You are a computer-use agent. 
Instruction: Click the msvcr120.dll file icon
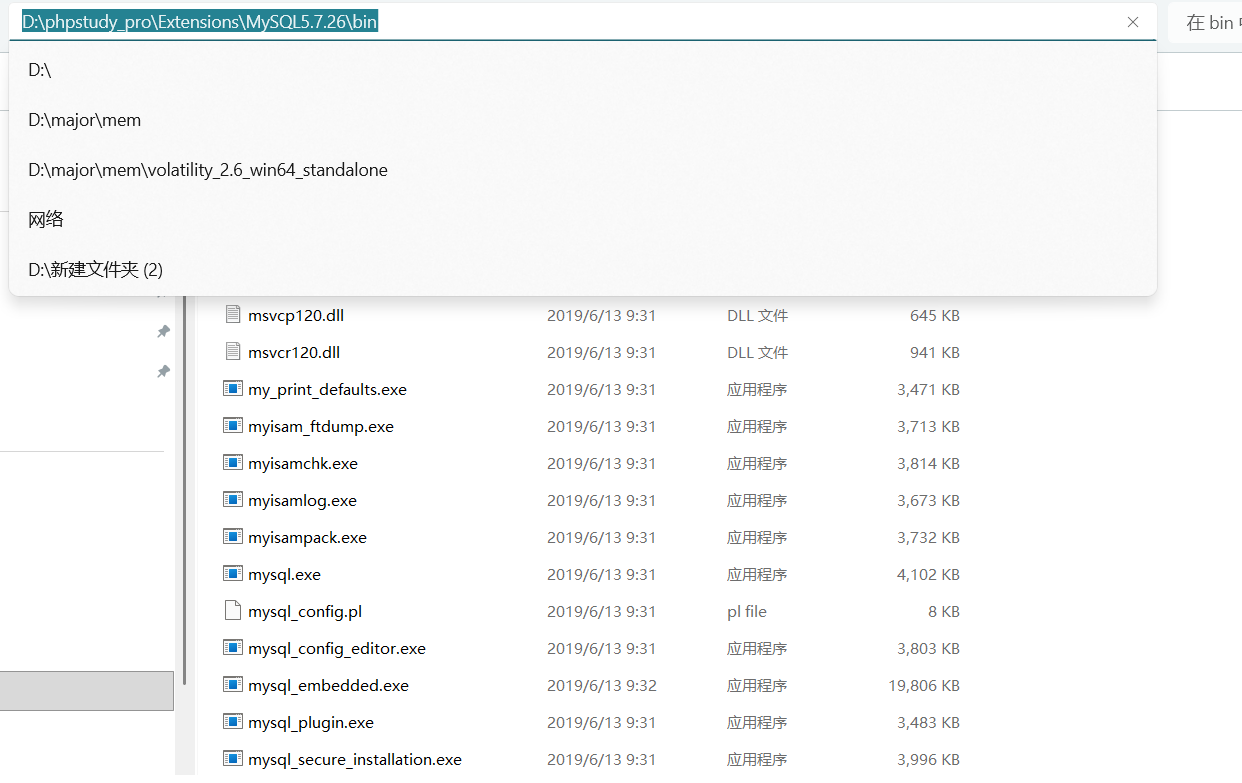click(x=233, y=352)
